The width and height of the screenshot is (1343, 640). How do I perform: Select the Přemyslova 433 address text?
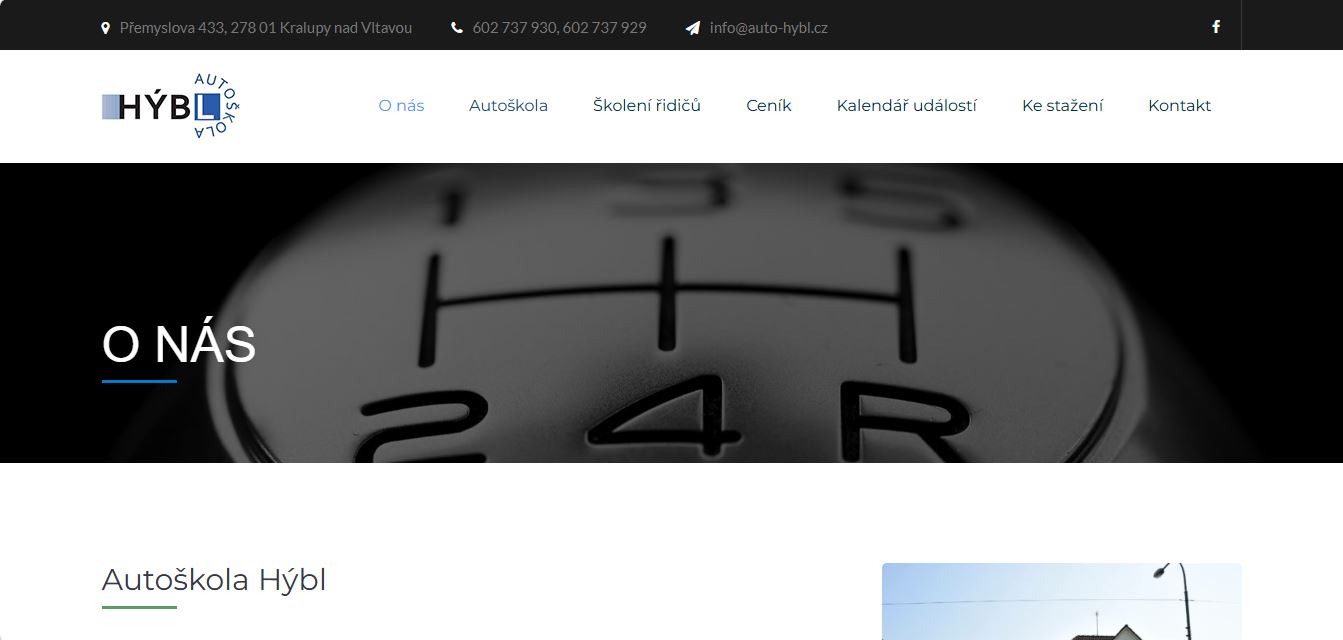(265, 28)
